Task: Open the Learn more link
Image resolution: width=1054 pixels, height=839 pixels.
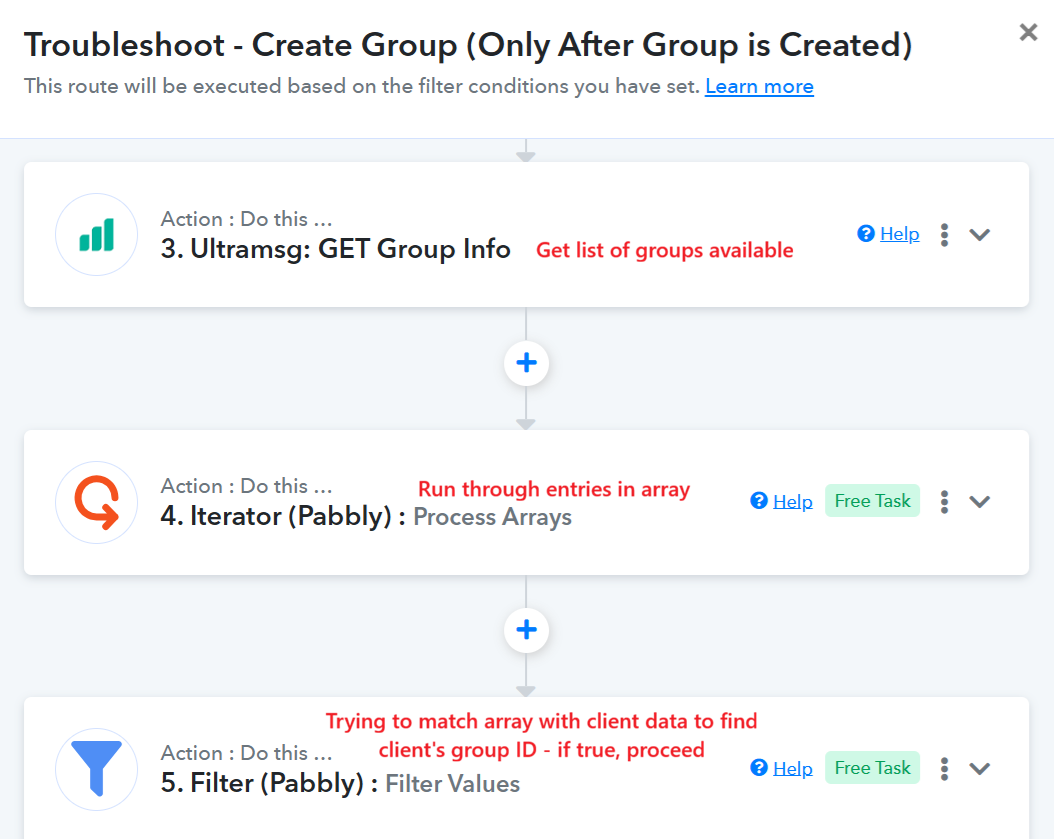Action: point(759,87)
